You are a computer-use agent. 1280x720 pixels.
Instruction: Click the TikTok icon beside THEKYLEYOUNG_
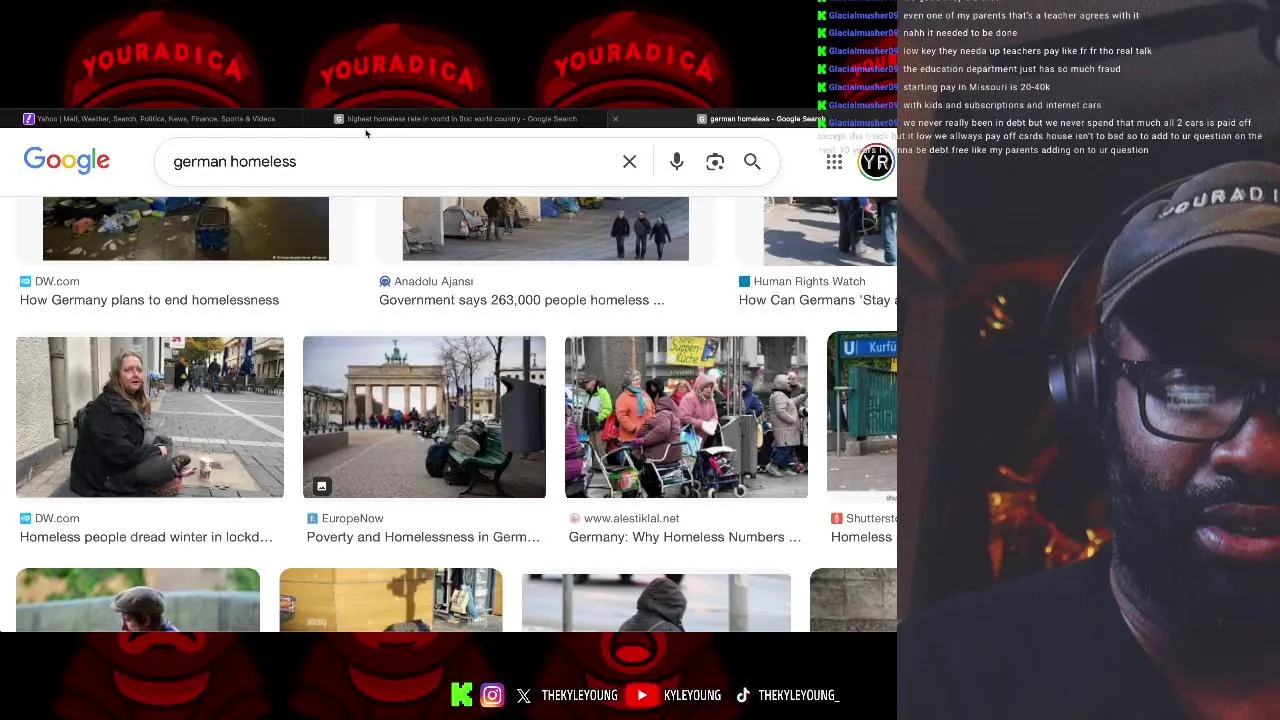click(x=743, y=695)
